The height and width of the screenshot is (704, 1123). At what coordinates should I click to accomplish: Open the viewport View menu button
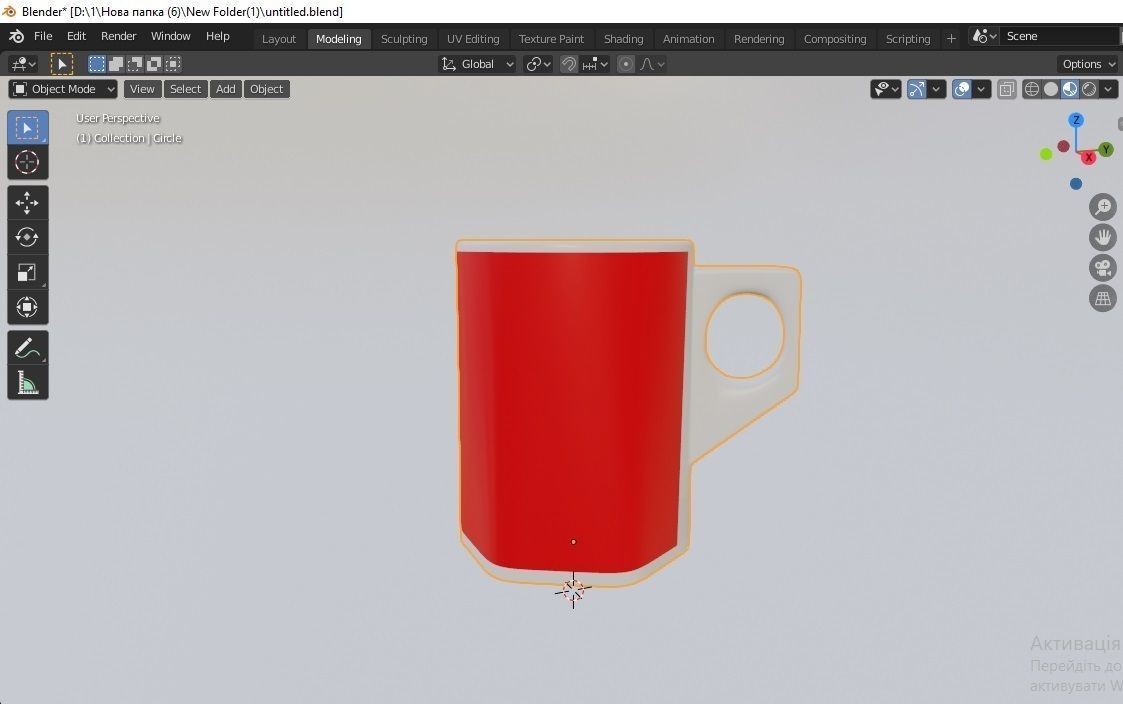point(142,89)
